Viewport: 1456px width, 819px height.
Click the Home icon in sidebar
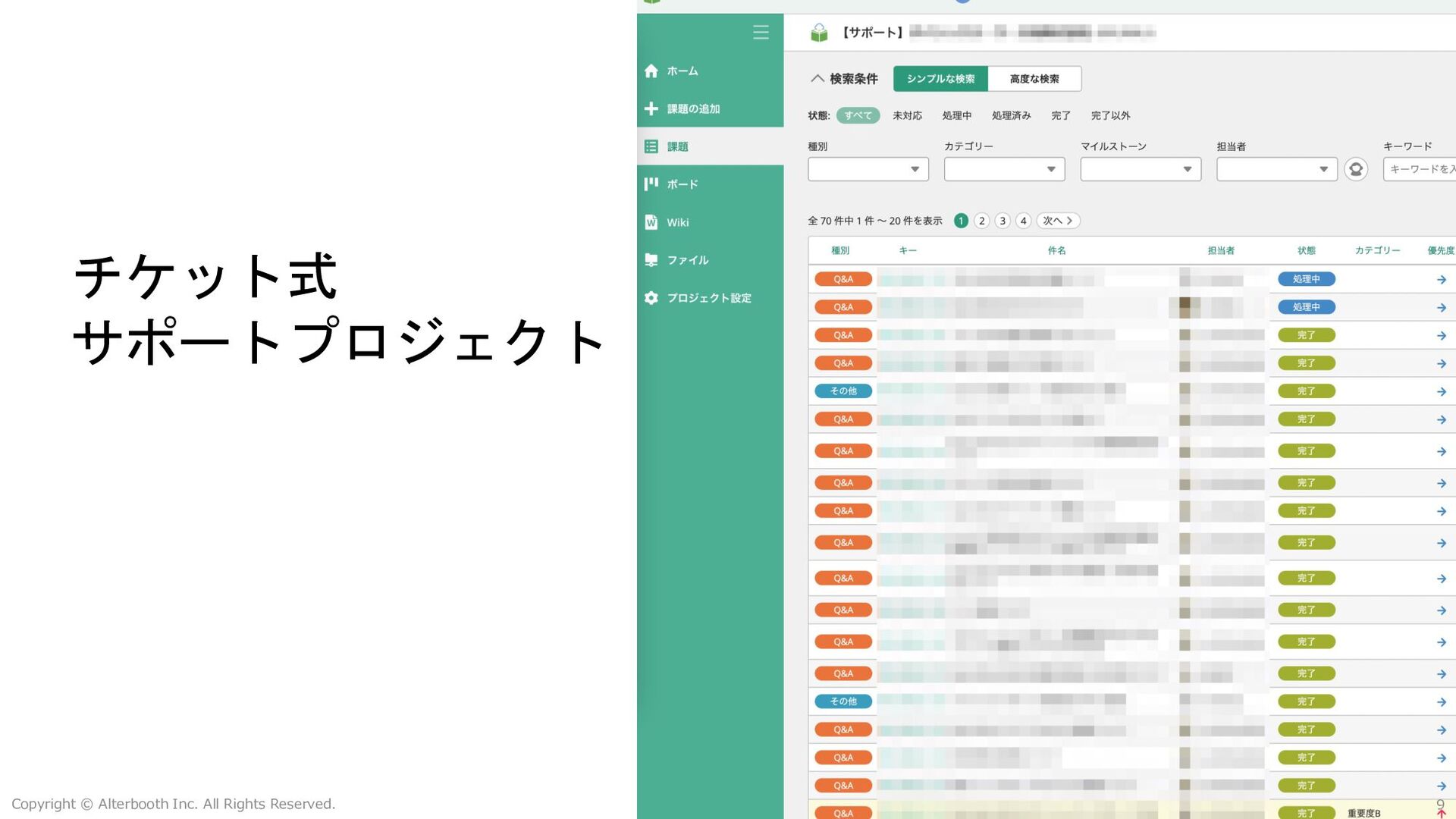point(651,71)
